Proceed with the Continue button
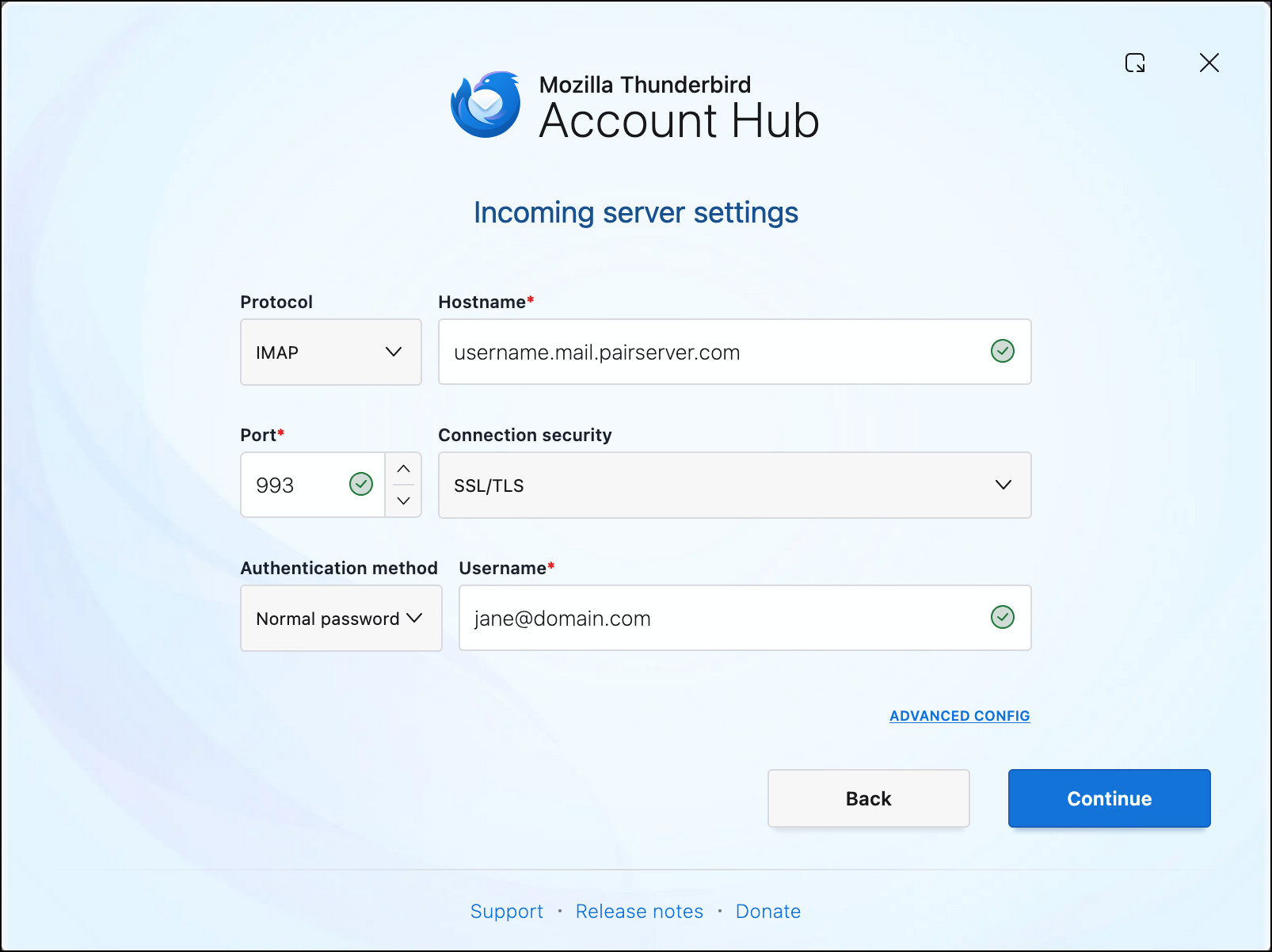1272x952 pixels. (1110, 798)
